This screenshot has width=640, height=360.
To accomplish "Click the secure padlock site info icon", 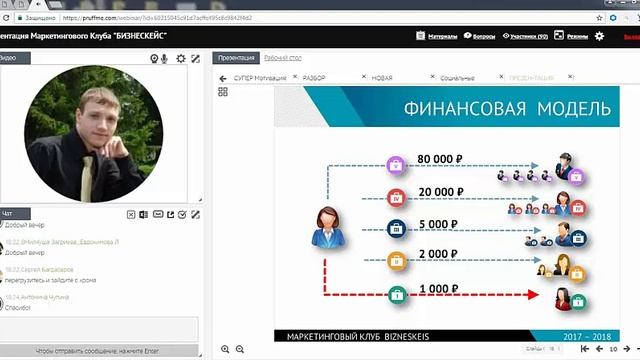I will [20, 18].
